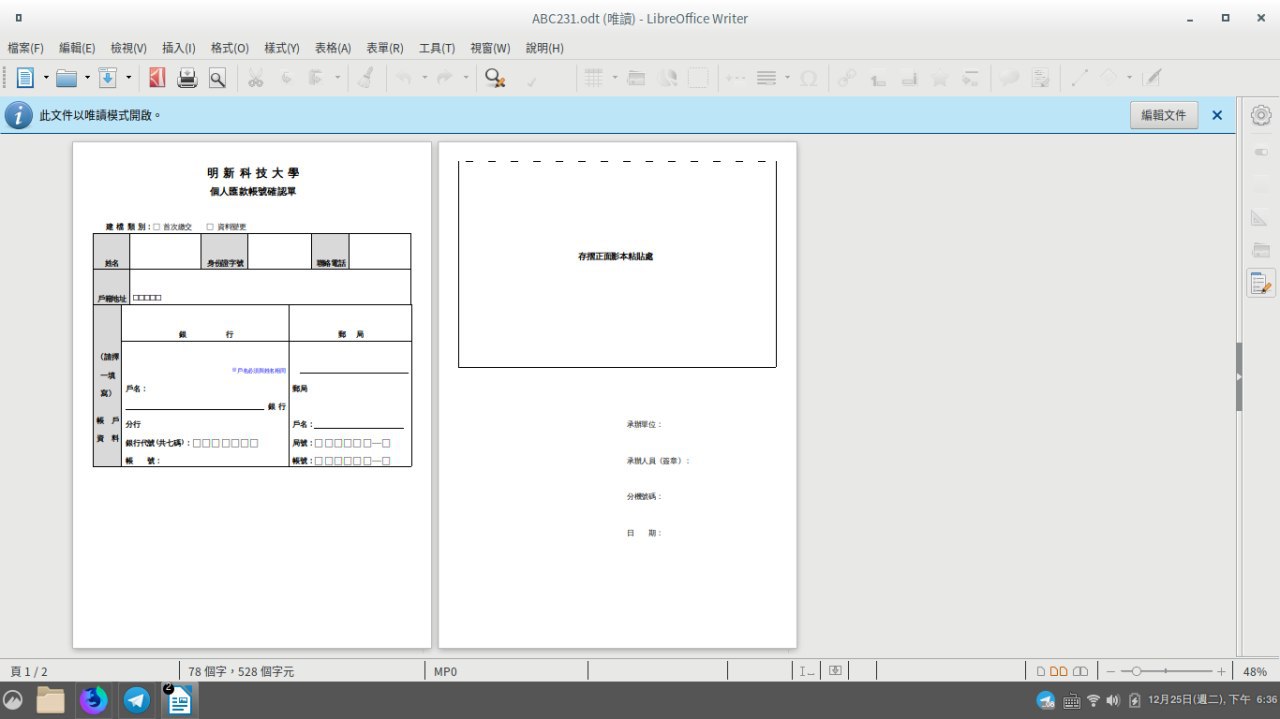Image resolution: width=1280 pixels, height=719 pixels.
Task: Open the 工具(T) menu
Action: (437, 48)
